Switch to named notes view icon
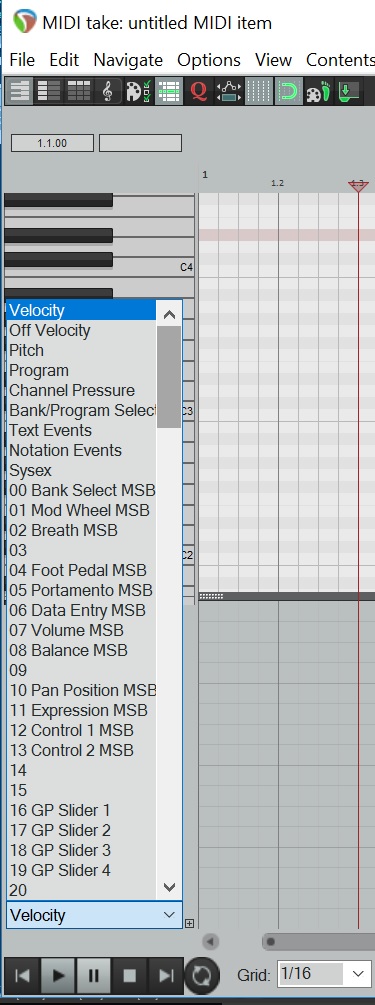This screenshot has width=375, height=1005. (49, 92)
